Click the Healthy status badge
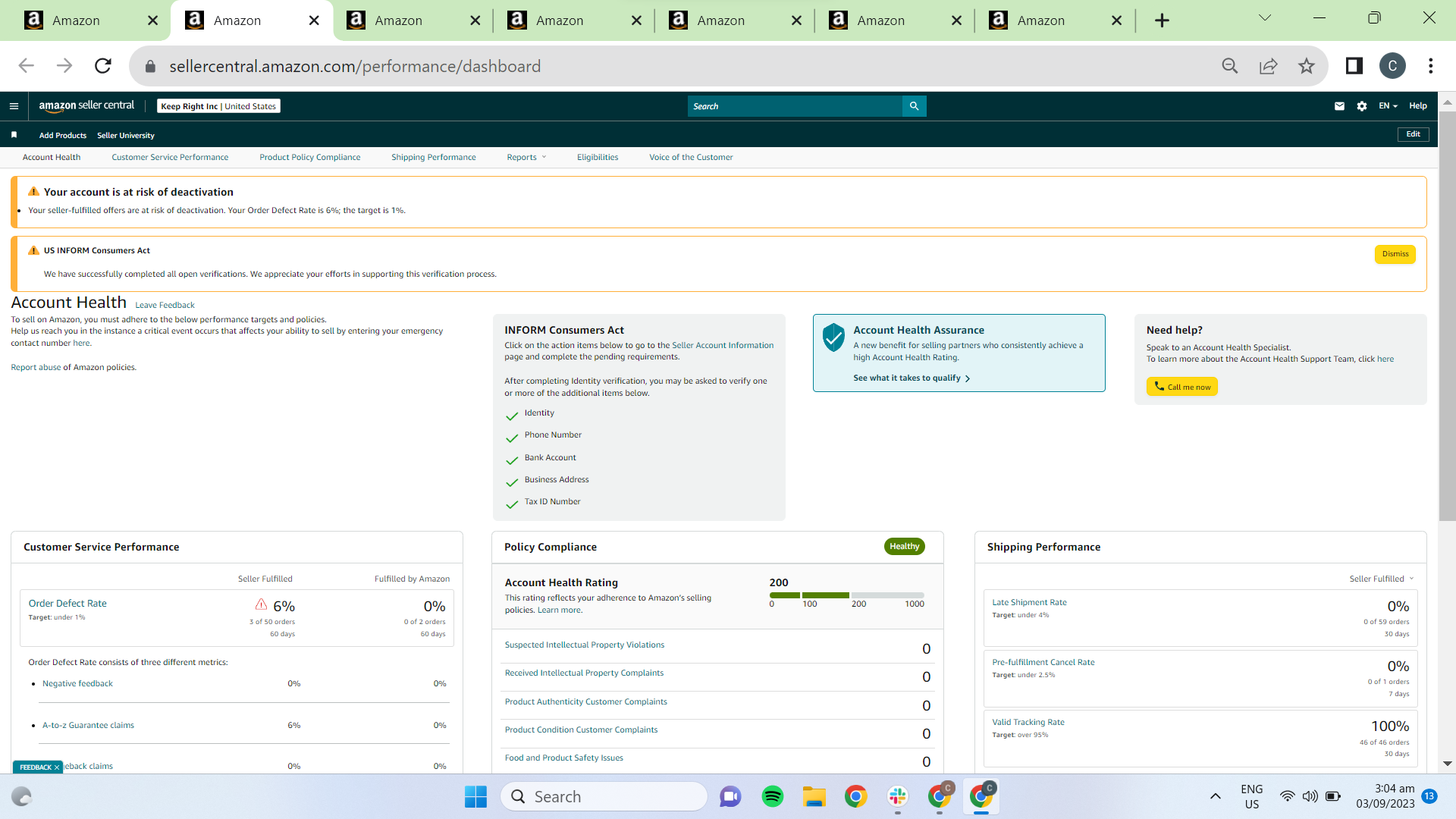1456x819 pixels. click(905, 547)
